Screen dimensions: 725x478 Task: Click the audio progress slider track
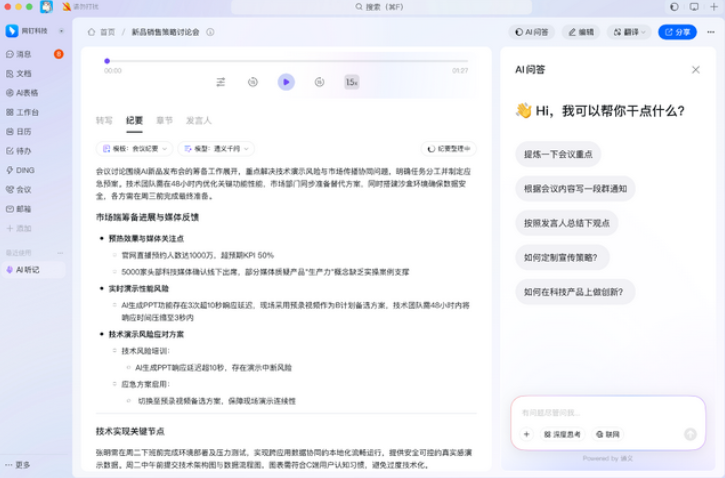[286, 61]
